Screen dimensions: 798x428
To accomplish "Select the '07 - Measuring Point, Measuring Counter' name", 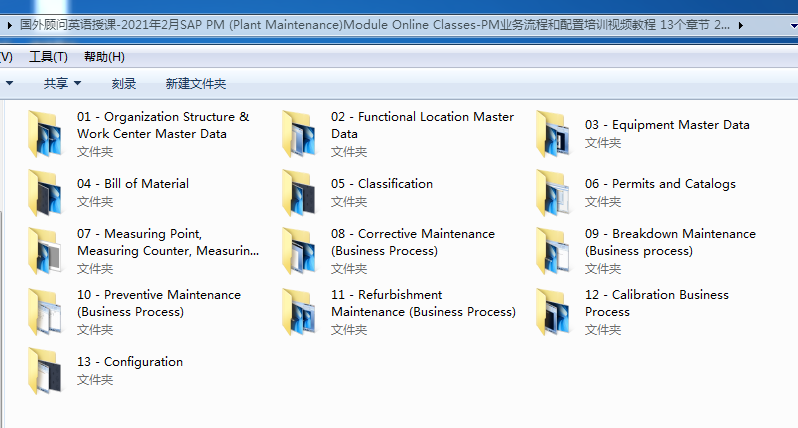I will (x=168, y=242).
